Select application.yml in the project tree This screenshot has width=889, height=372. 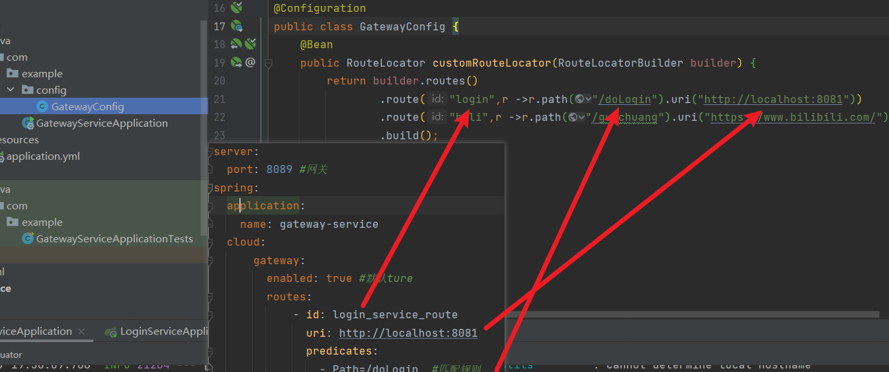point(43,156)
